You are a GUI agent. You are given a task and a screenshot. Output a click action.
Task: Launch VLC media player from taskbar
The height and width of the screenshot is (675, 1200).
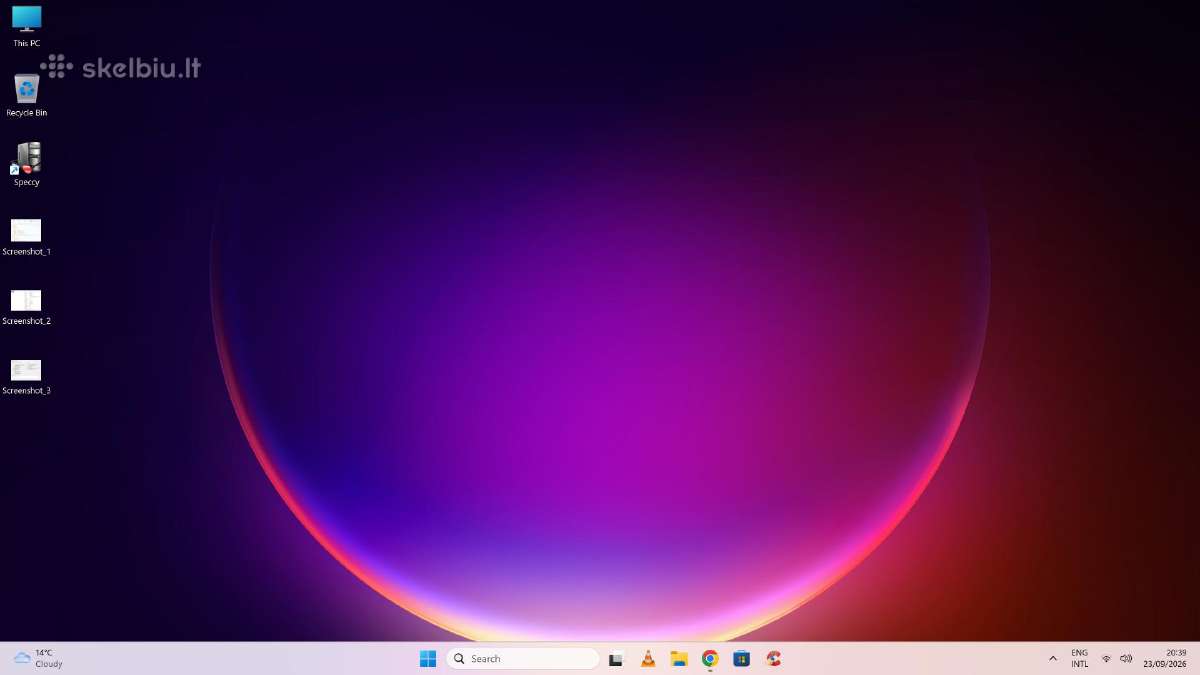click(648, 658)
